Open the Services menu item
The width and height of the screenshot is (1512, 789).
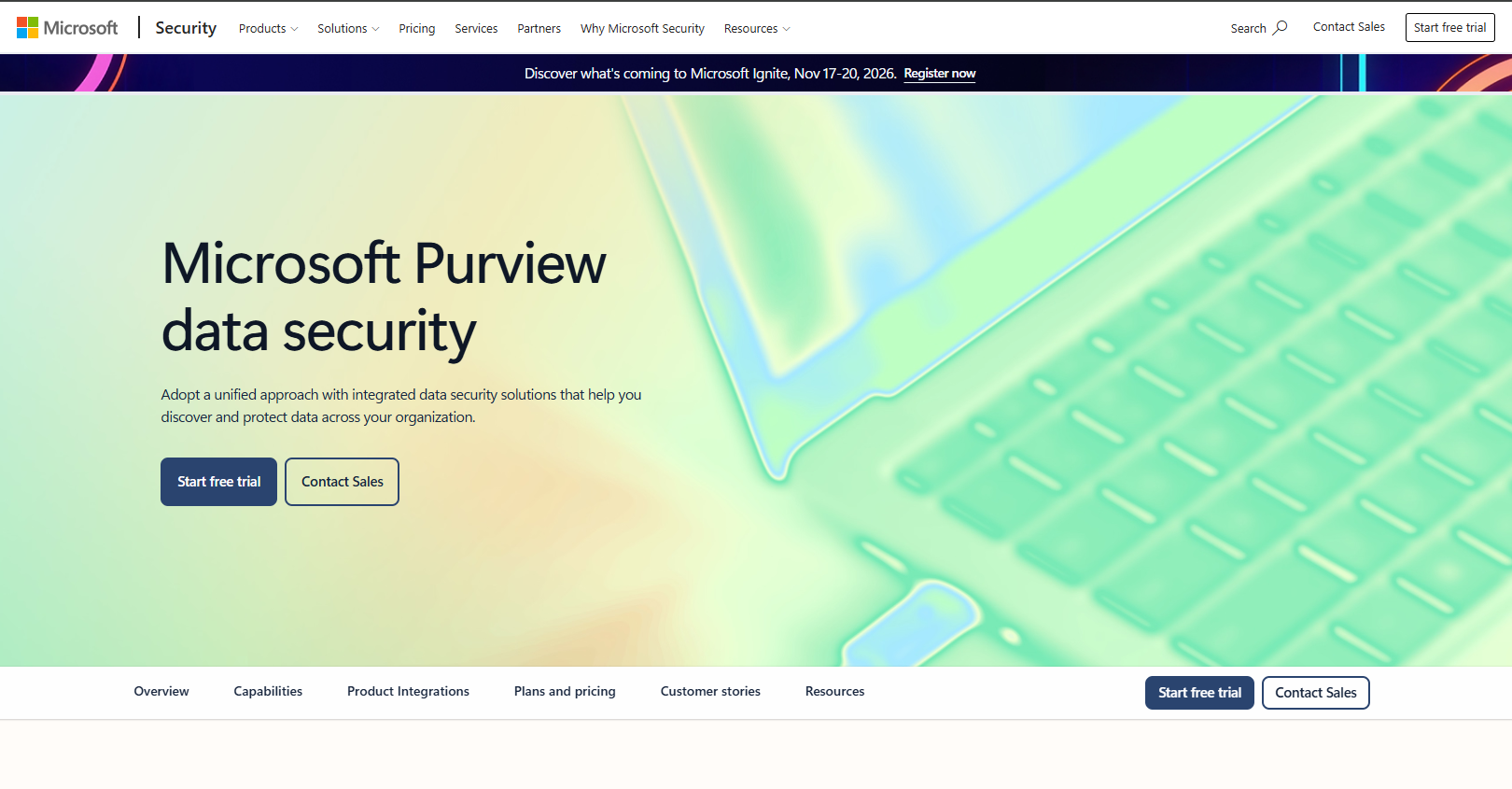point(476,29)
